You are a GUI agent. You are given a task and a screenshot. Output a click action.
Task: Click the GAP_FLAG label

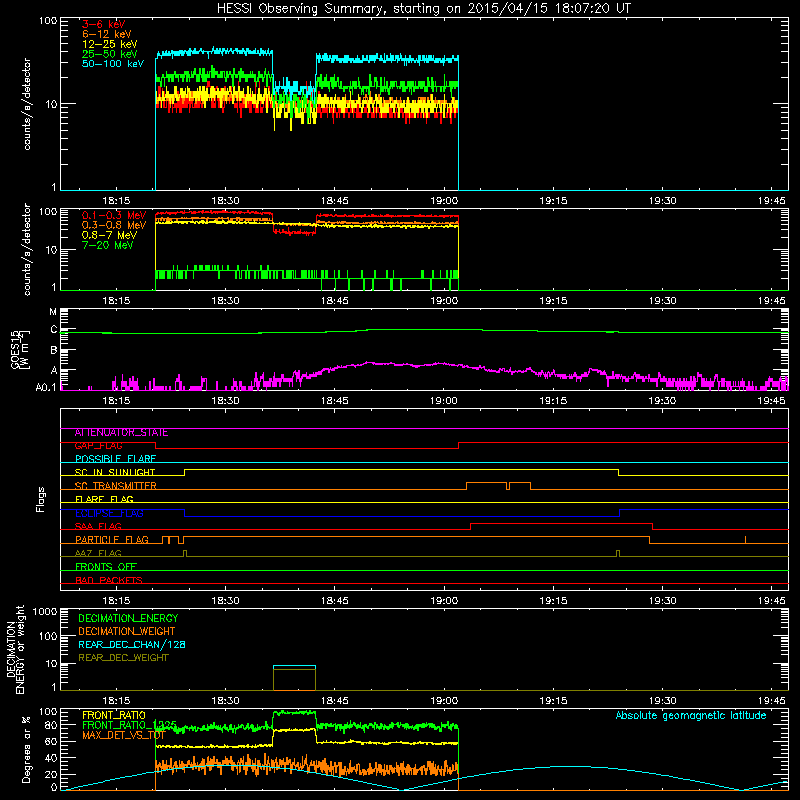99,446
